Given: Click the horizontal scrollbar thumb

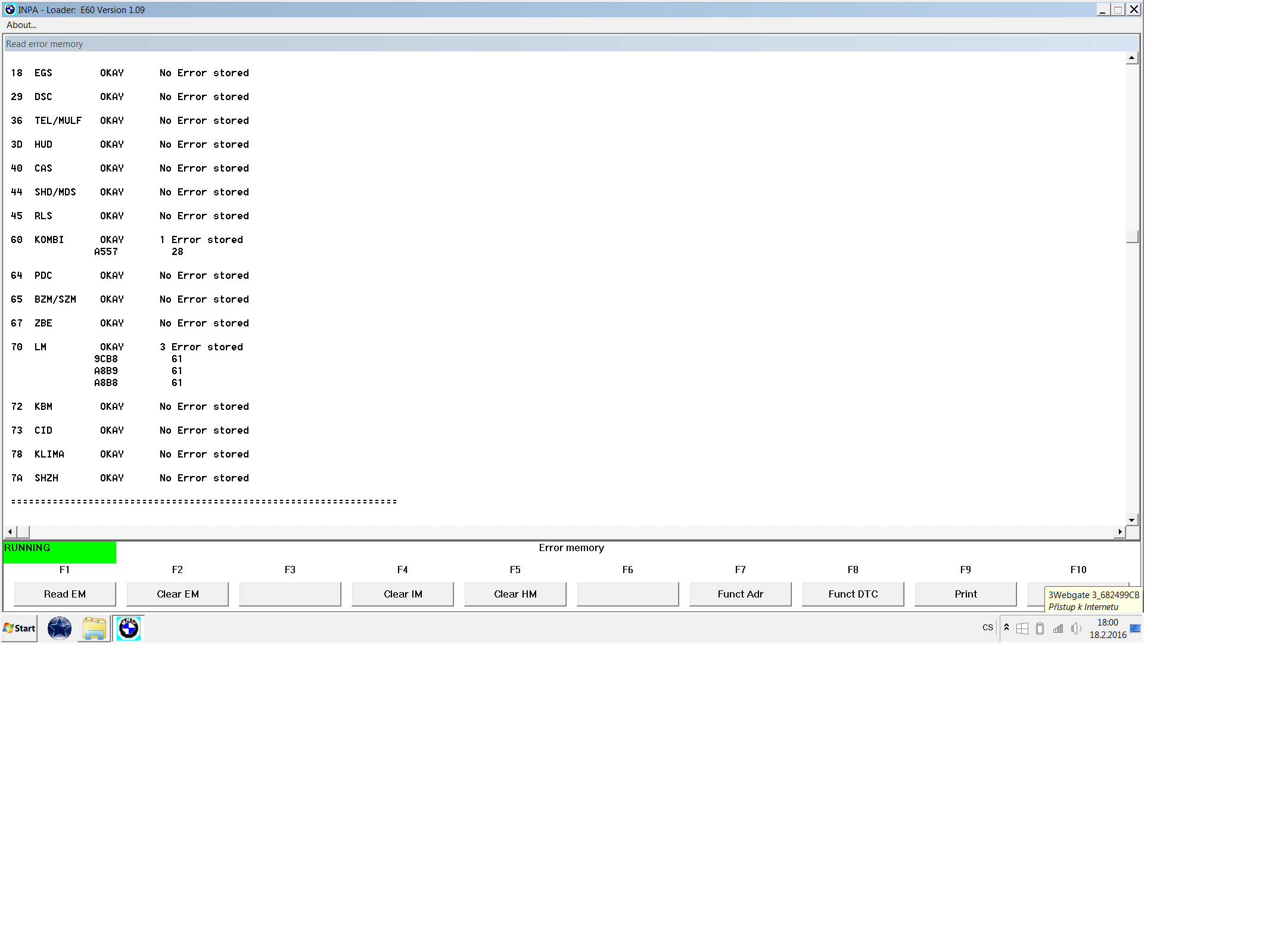Looking at the screenshot, I should pyautogui.click(x=23, y=531).
